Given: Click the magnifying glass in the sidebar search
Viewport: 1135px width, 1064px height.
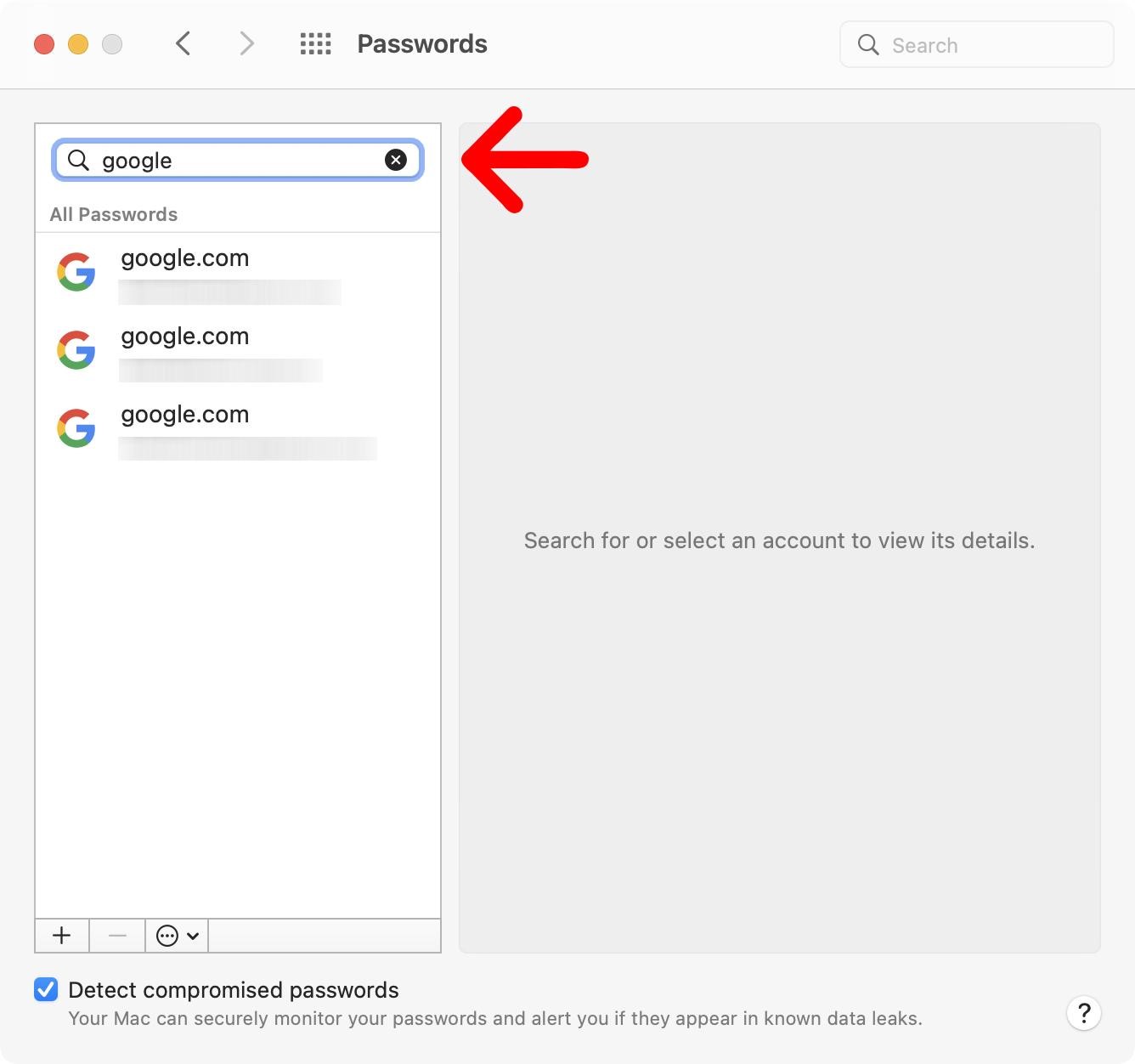Looking at the screenshot, I should click(x=78, y=160).
